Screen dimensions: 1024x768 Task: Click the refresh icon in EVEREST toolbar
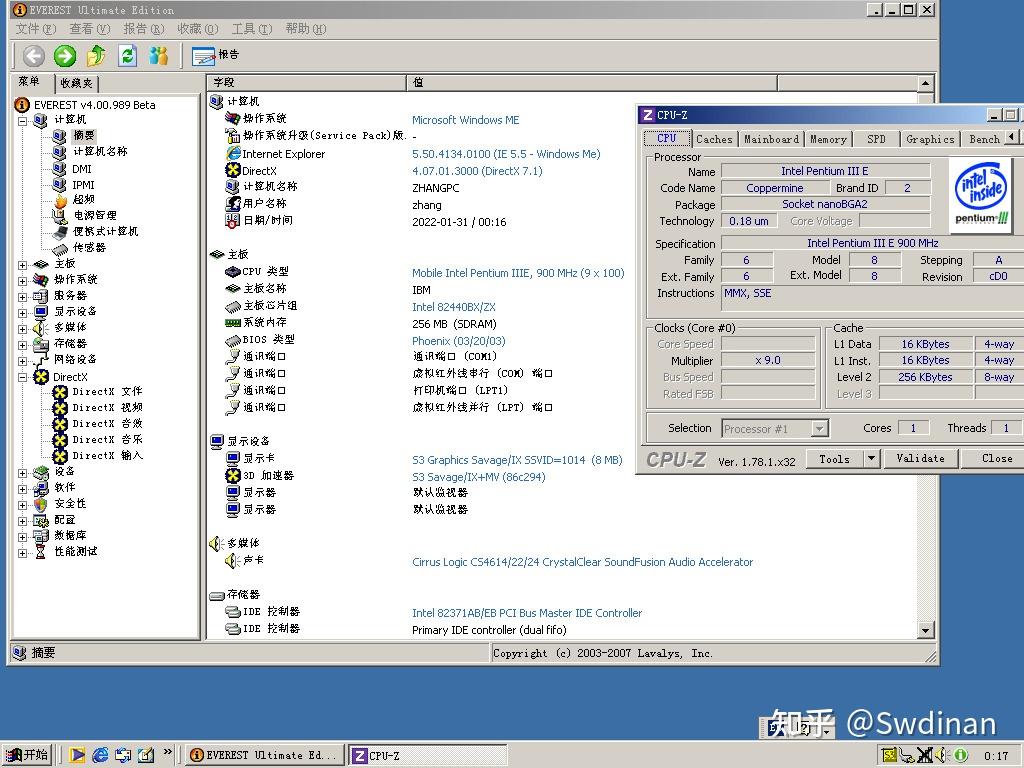pos(128,55)
